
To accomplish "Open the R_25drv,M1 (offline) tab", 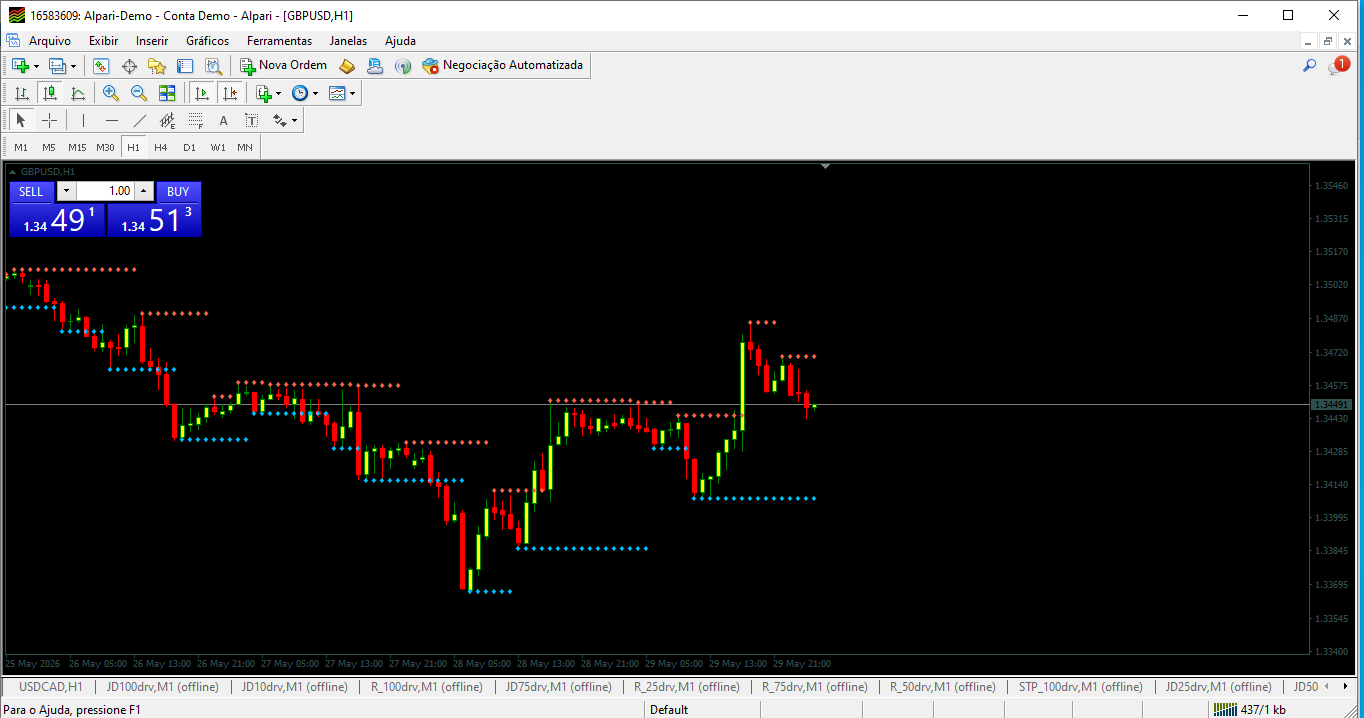I will pyautogui.click(x=686, y=687).
